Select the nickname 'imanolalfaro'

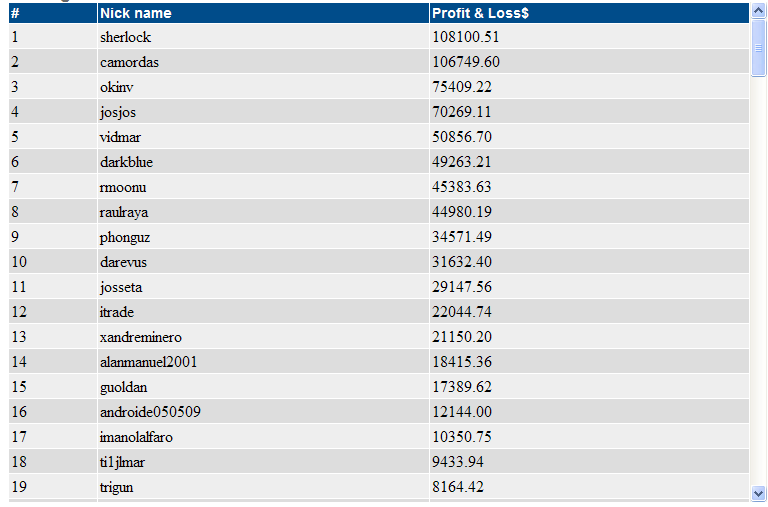coord(138,437)
